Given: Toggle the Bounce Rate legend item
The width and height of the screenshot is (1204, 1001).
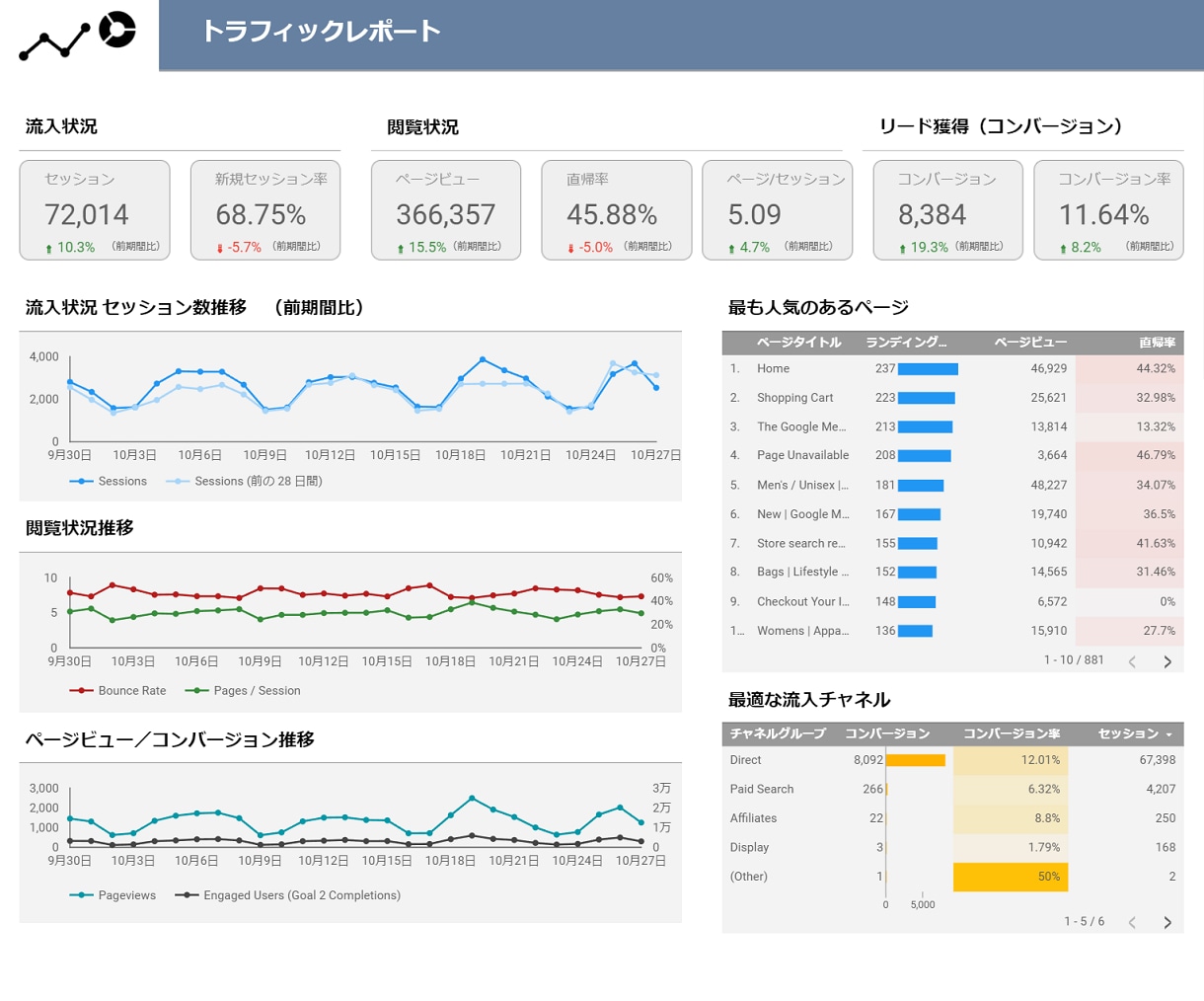Looking at the screenshot, I should click(x=117, y=690).
